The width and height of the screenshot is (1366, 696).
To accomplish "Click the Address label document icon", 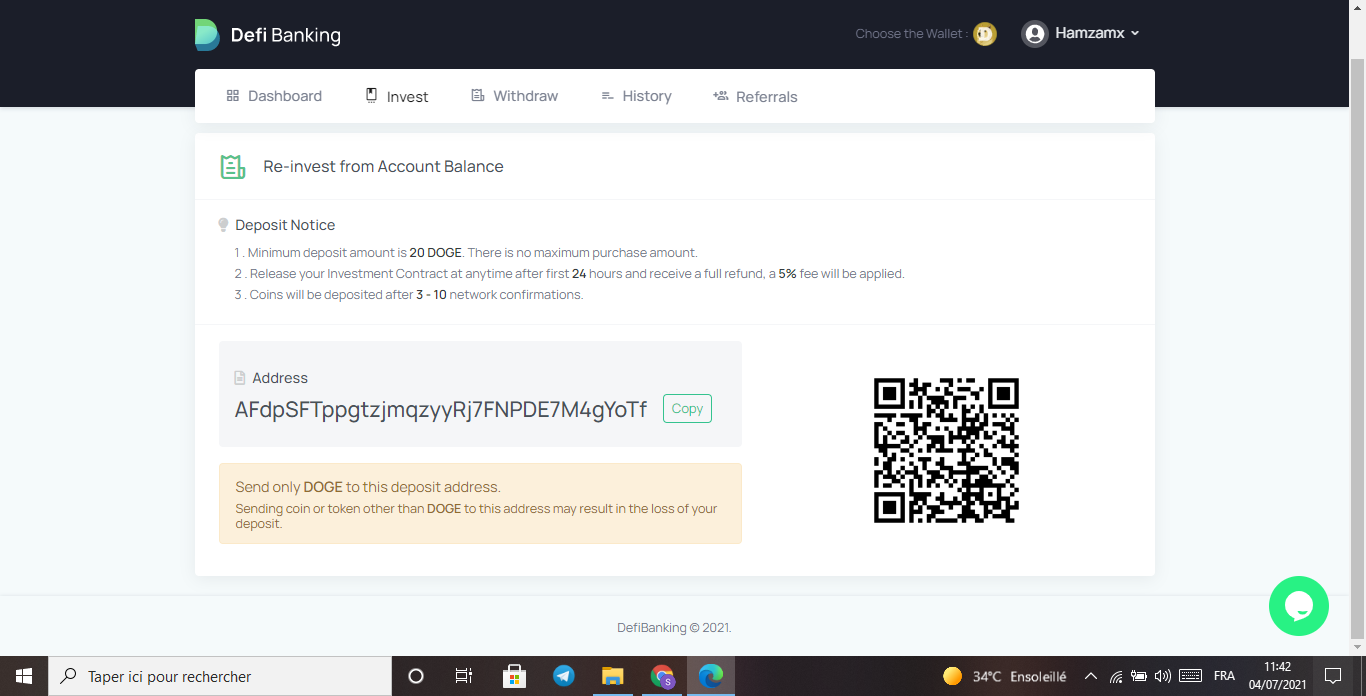I will click(x=240, y=378).
